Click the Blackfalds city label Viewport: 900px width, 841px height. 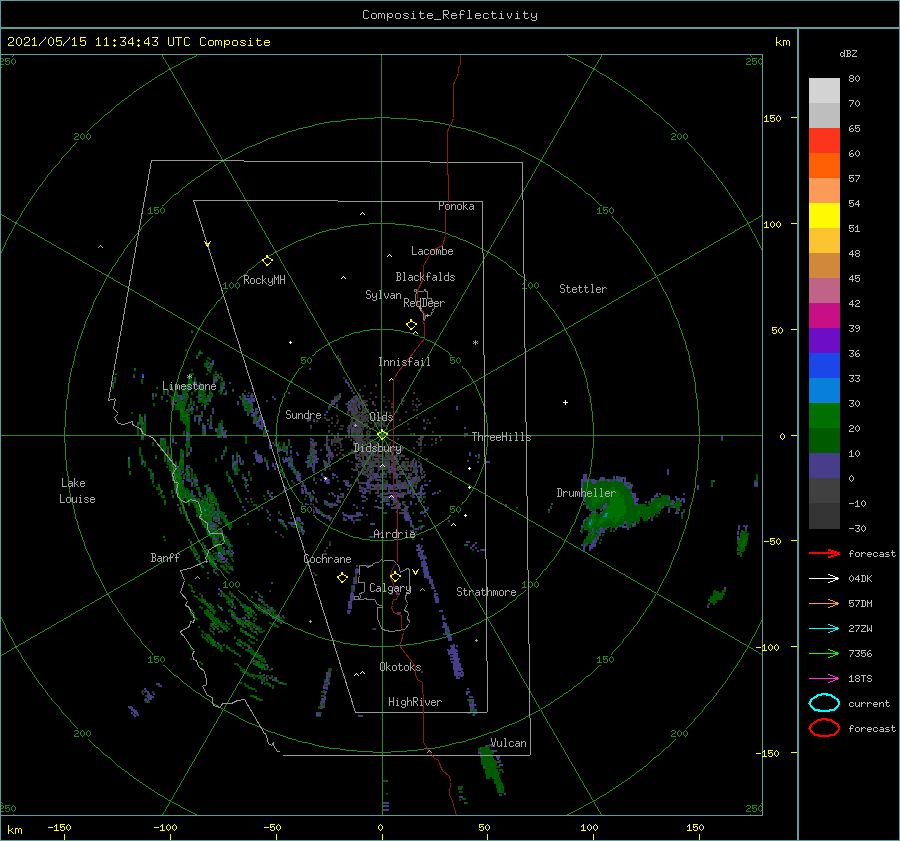point(425,277)
